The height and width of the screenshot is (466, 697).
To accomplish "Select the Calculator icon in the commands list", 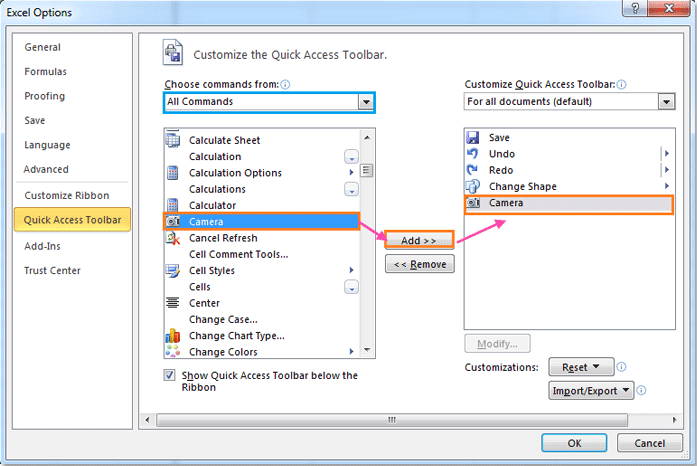I will tap(172, 205).
